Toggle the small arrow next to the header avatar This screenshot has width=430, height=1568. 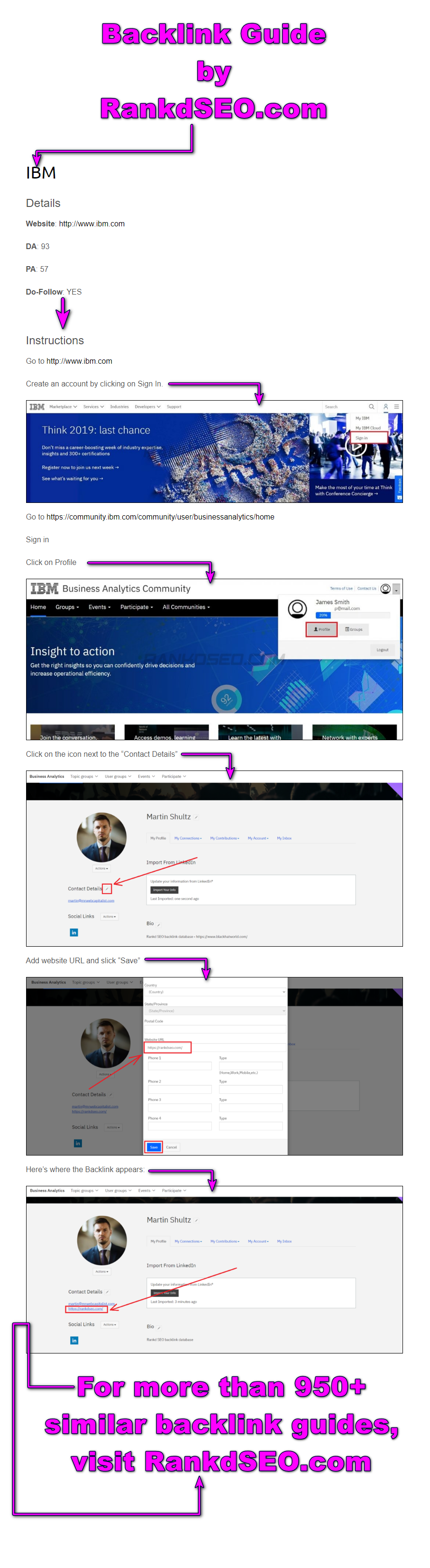pyautogui.click(x=396, y=589)
